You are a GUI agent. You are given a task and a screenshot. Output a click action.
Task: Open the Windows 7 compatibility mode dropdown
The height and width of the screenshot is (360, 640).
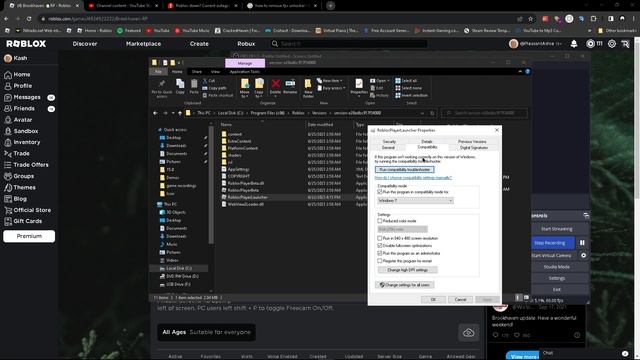coord(415,200)
